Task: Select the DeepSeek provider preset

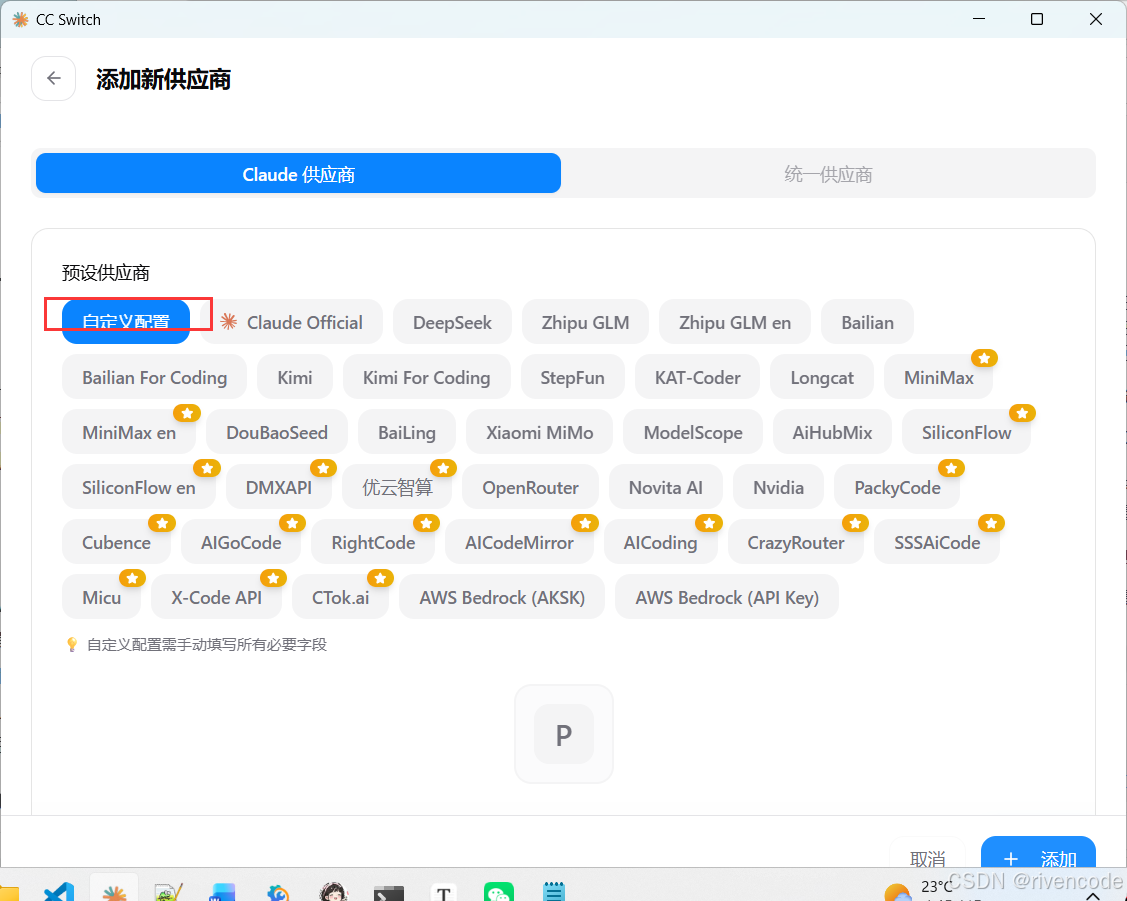Action: [452, 322]
